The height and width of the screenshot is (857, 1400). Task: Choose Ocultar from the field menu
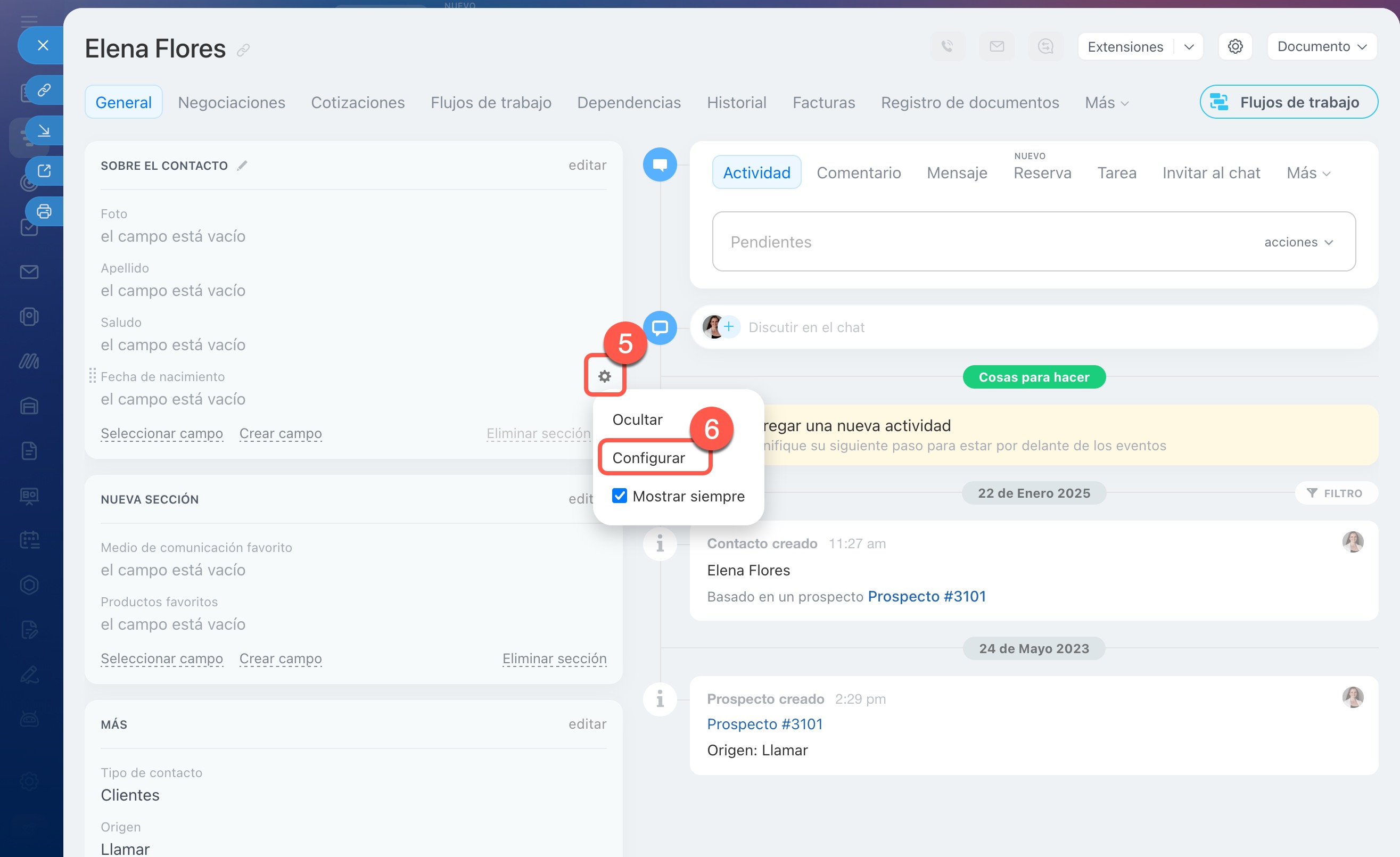[x=637, y=419]
